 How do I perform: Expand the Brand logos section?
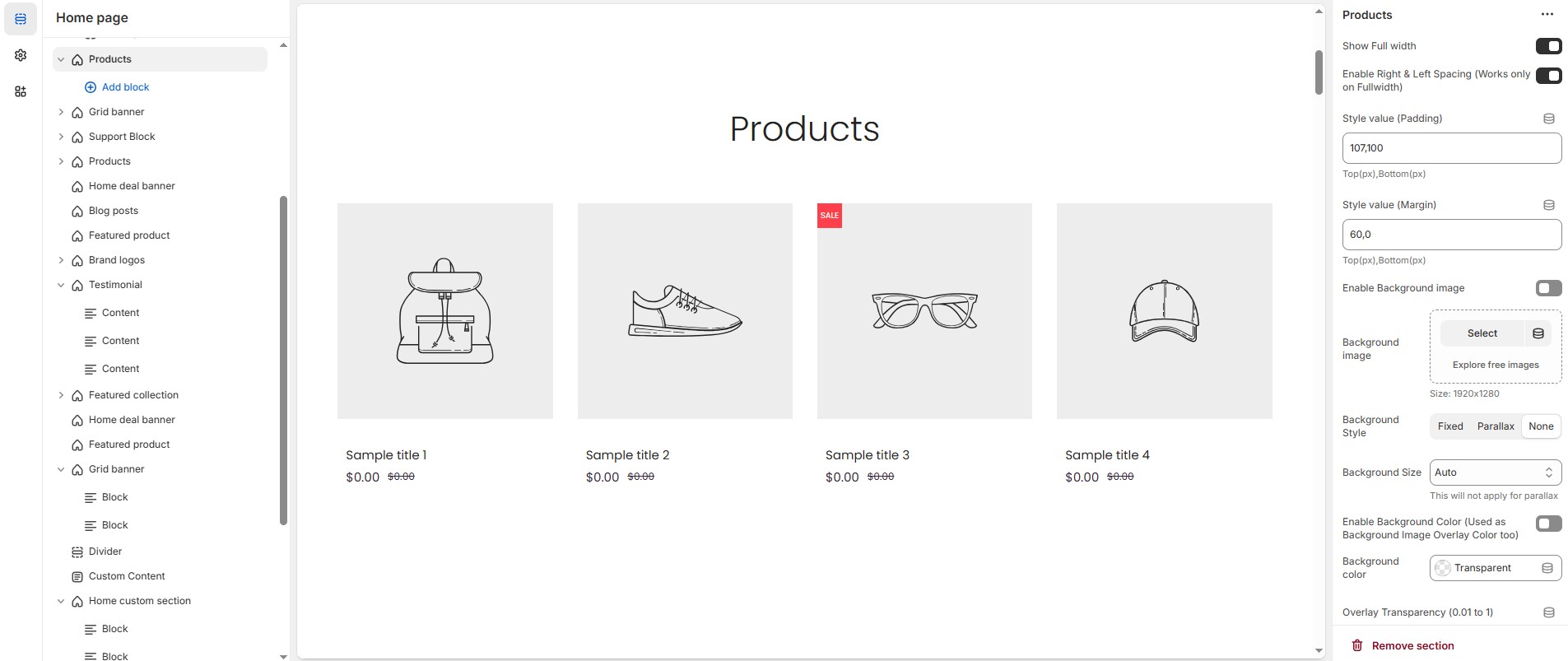coord(61,260)
